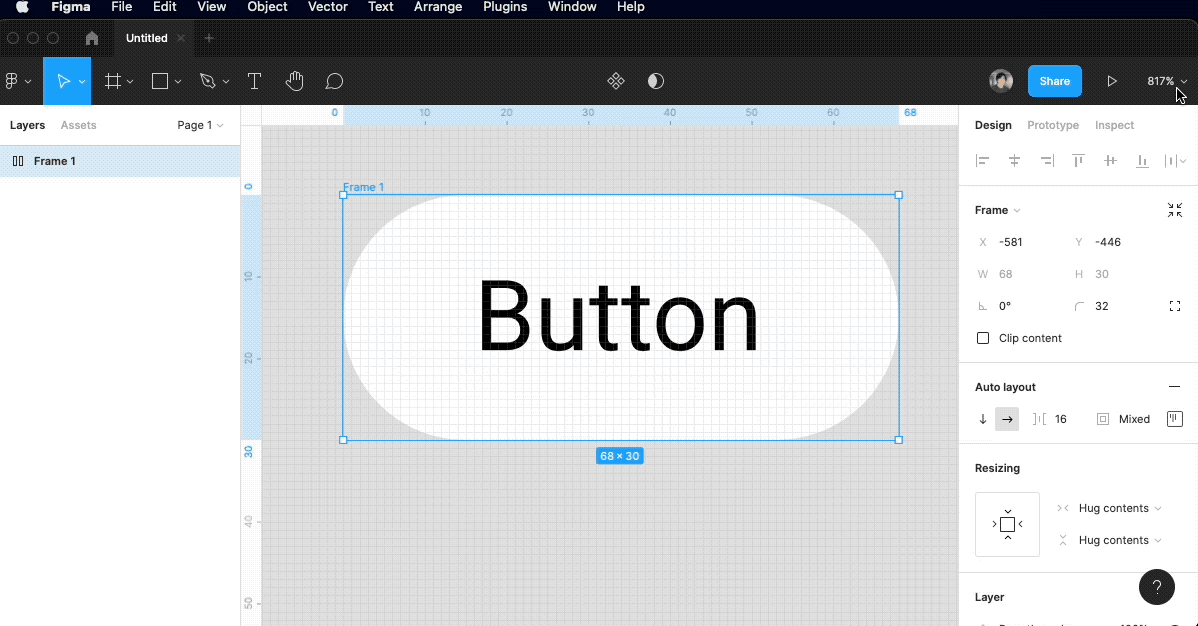The height and width of the screenshot is (626, 1198).
Task: Open the Apple menu
Action: point(22,7)
